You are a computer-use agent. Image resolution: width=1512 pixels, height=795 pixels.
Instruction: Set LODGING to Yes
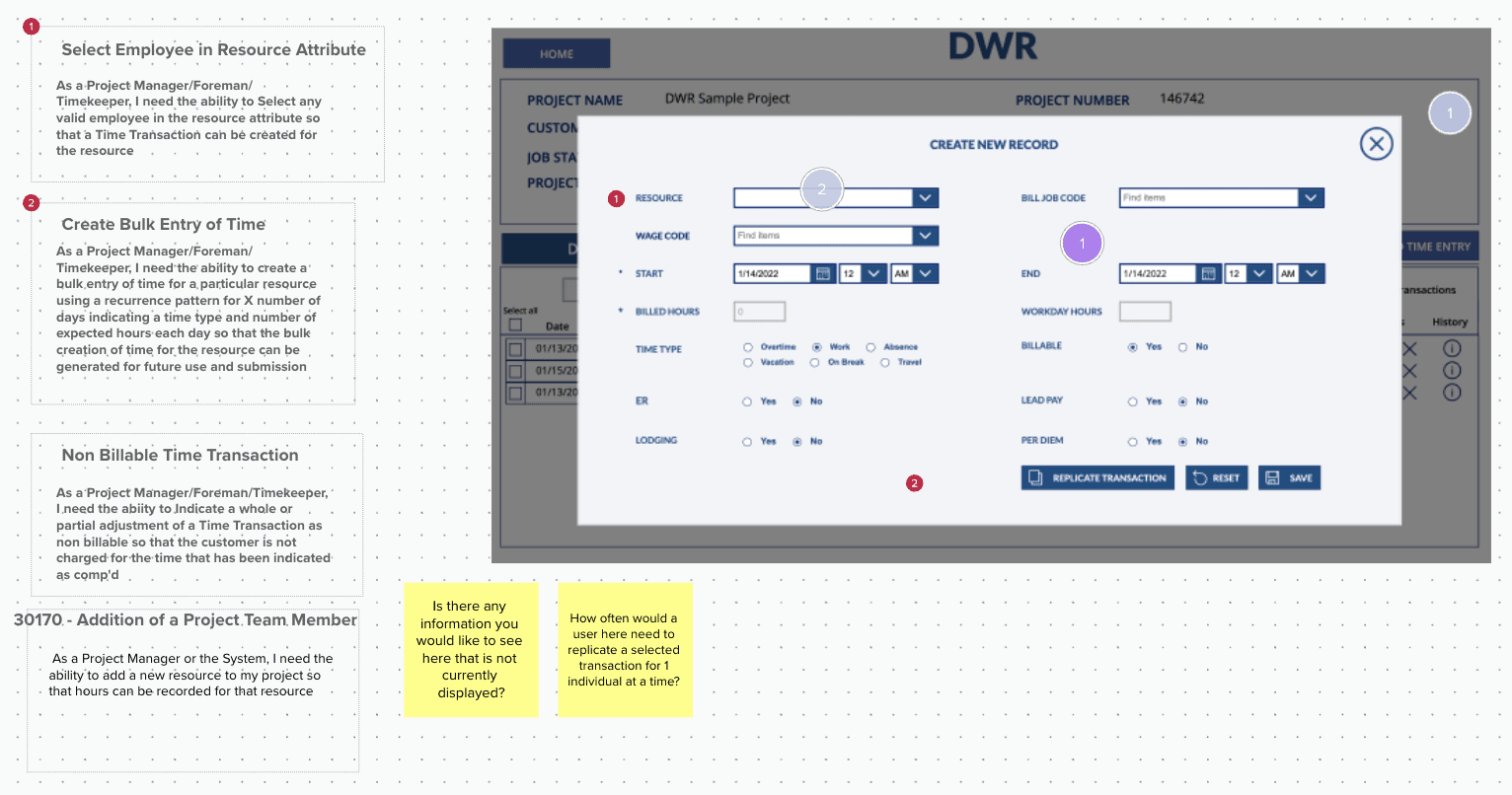[747, 442]
